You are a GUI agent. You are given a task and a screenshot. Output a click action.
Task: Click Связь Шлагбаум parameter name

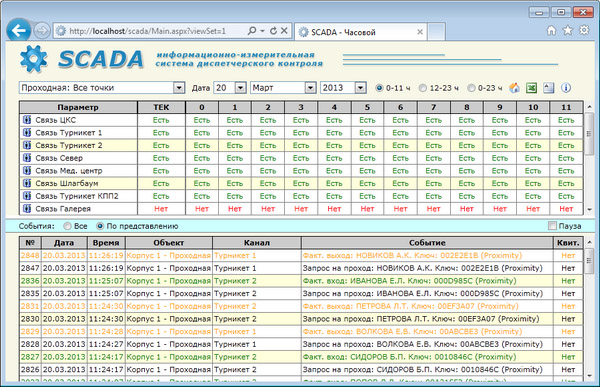[x=67, y=183]
